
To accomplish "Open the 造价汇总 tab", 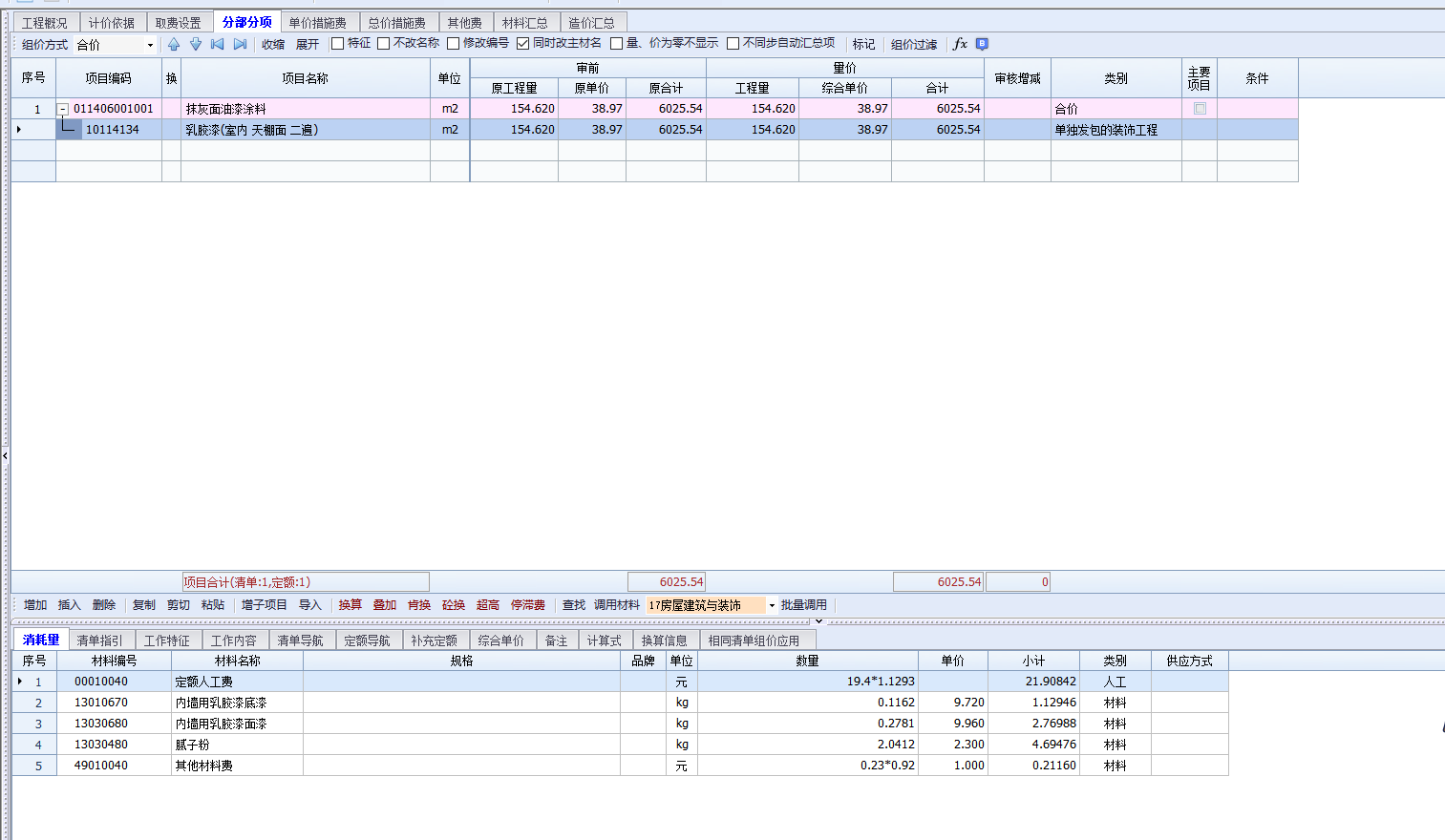I will pos(591,23).
